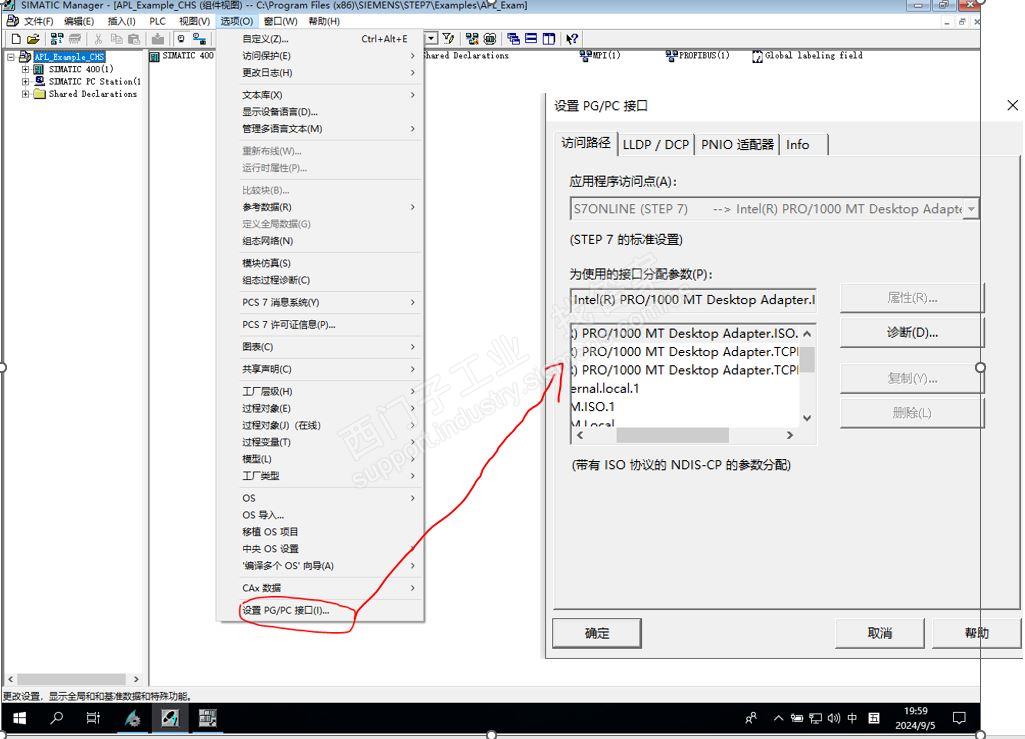Click the taskbar search magnifier icon

[57, 718]
